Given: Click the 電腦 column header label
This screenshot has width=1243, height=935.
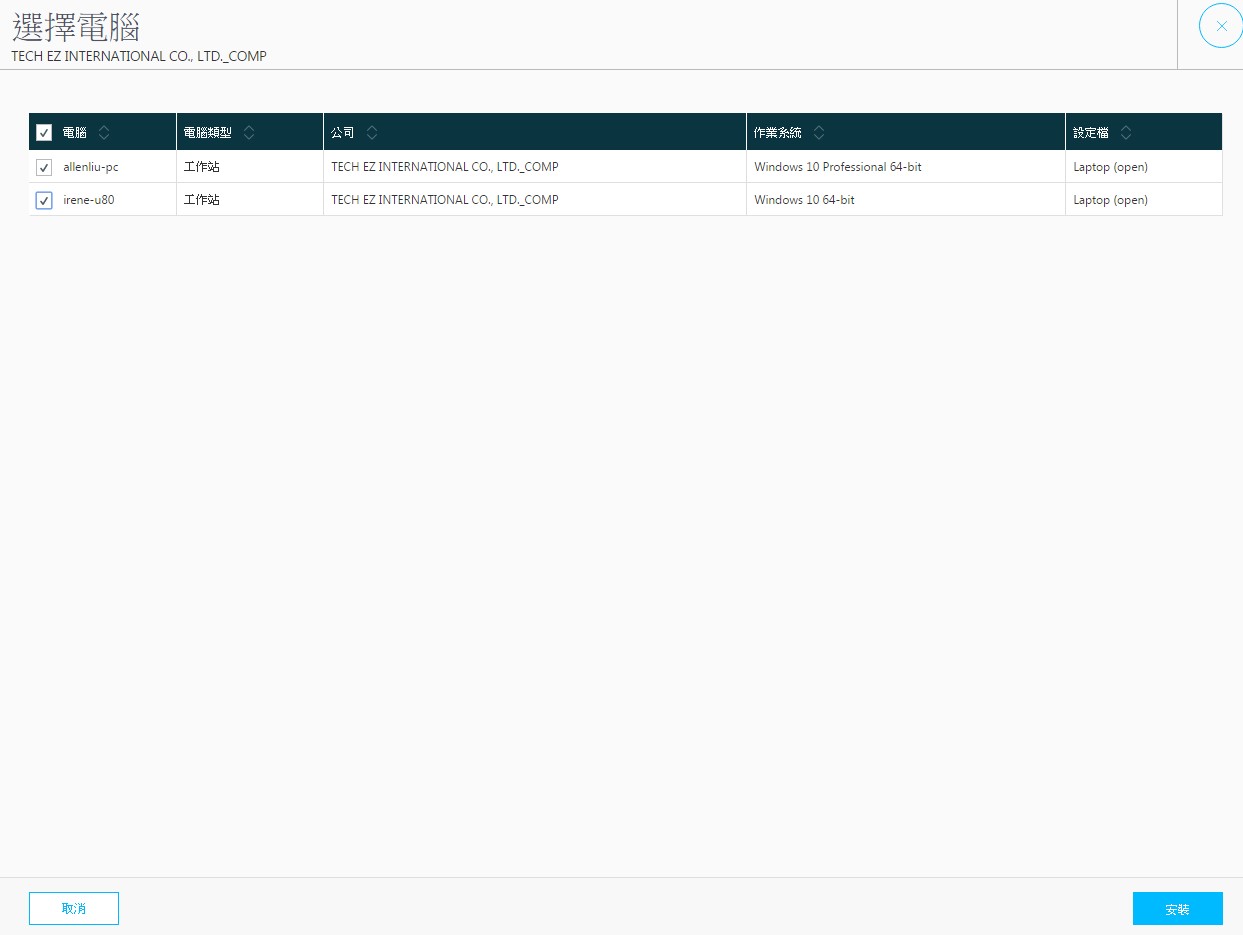Looking at the screenshot, I should (75, 132).
